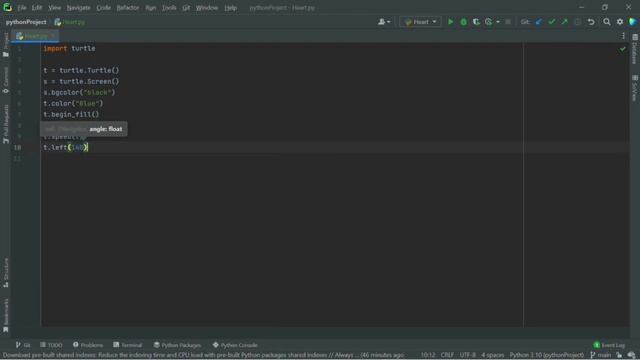Open the Event Log button

609,345
